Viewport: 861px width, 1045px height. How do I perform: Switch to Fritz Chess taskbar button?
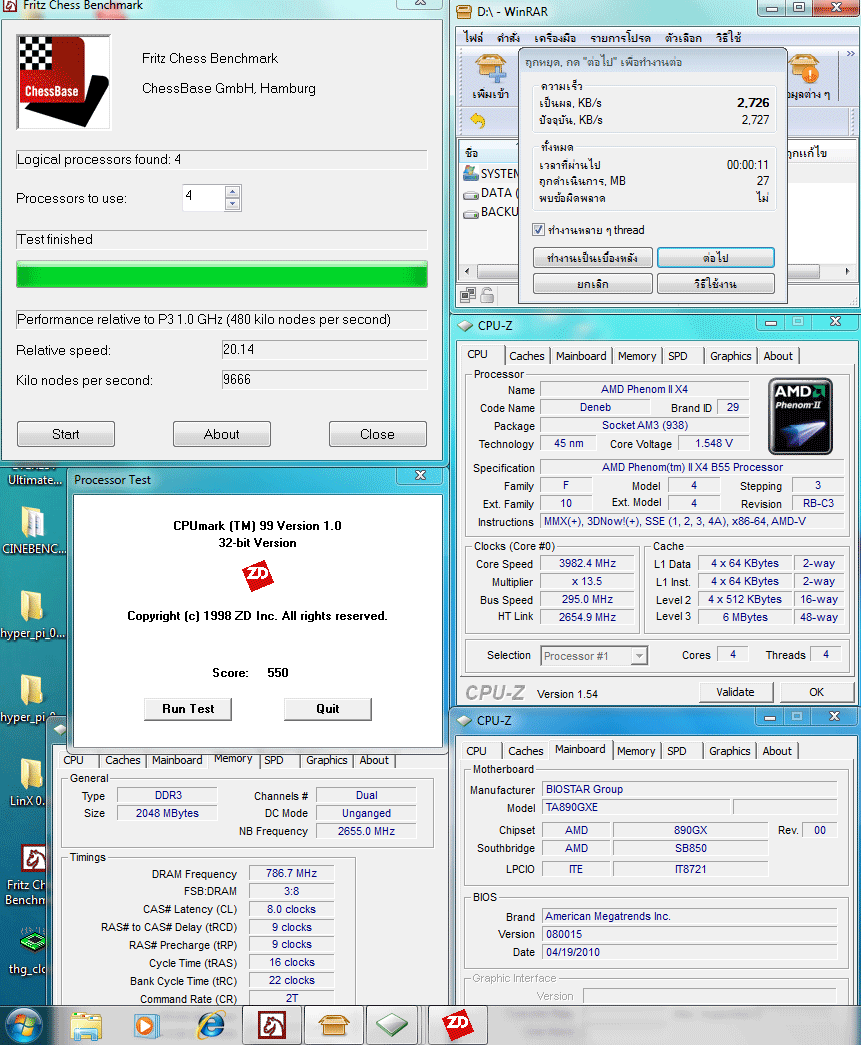point(272,1025)
